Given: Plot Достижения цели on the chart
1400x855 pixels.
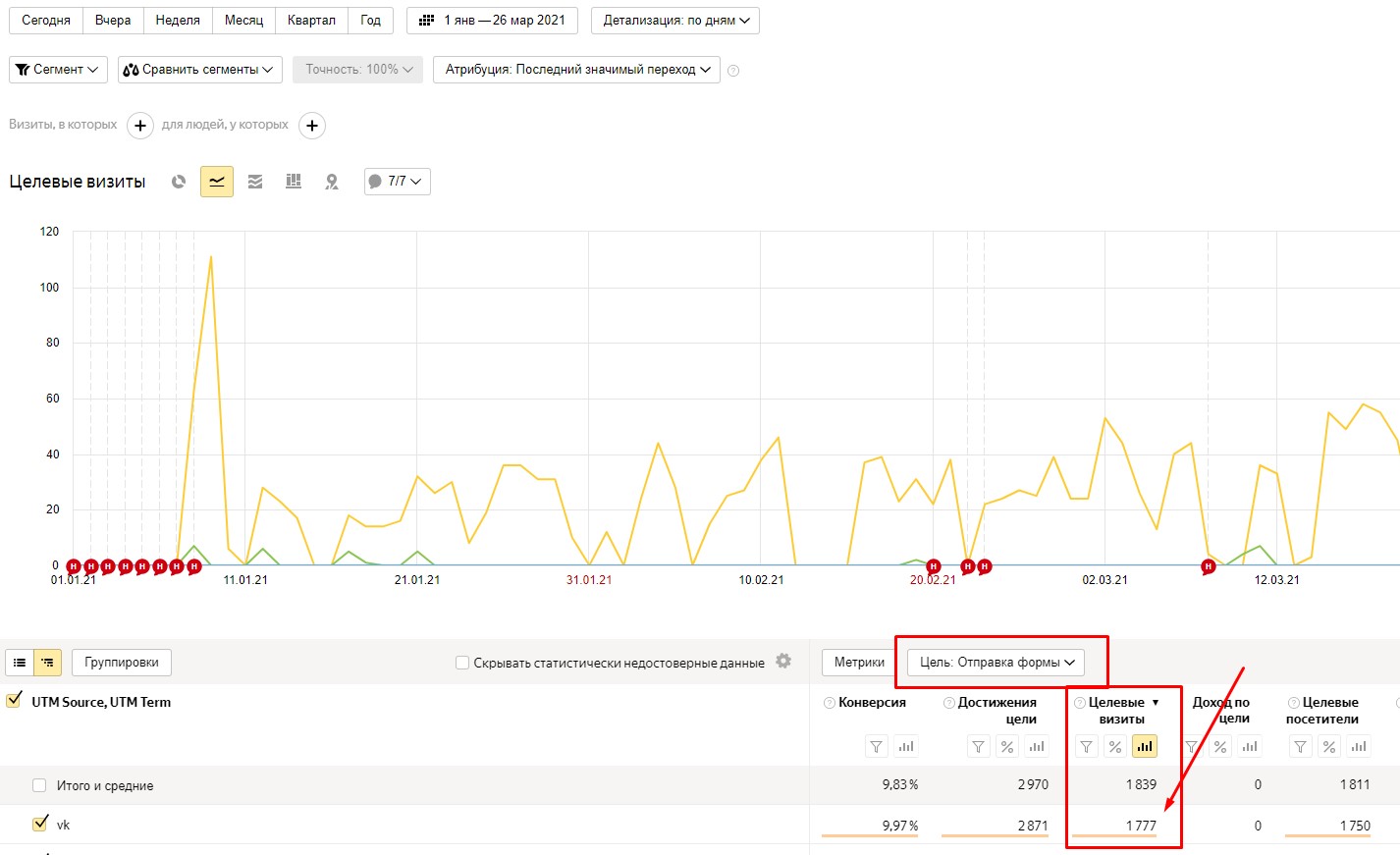Looking at the screenshot, I should [1037, 747].
